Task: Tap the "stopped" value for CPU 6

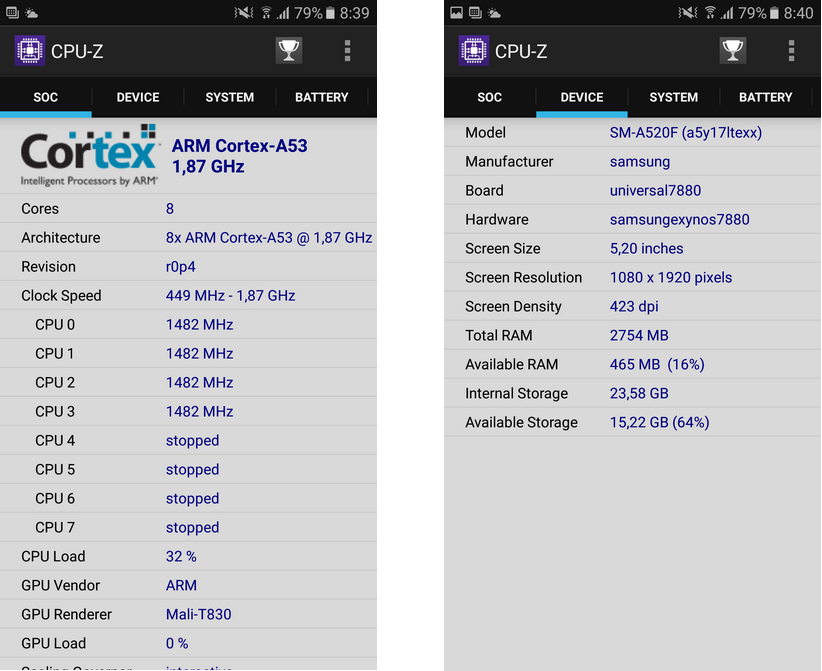Action: coord(192,499)
